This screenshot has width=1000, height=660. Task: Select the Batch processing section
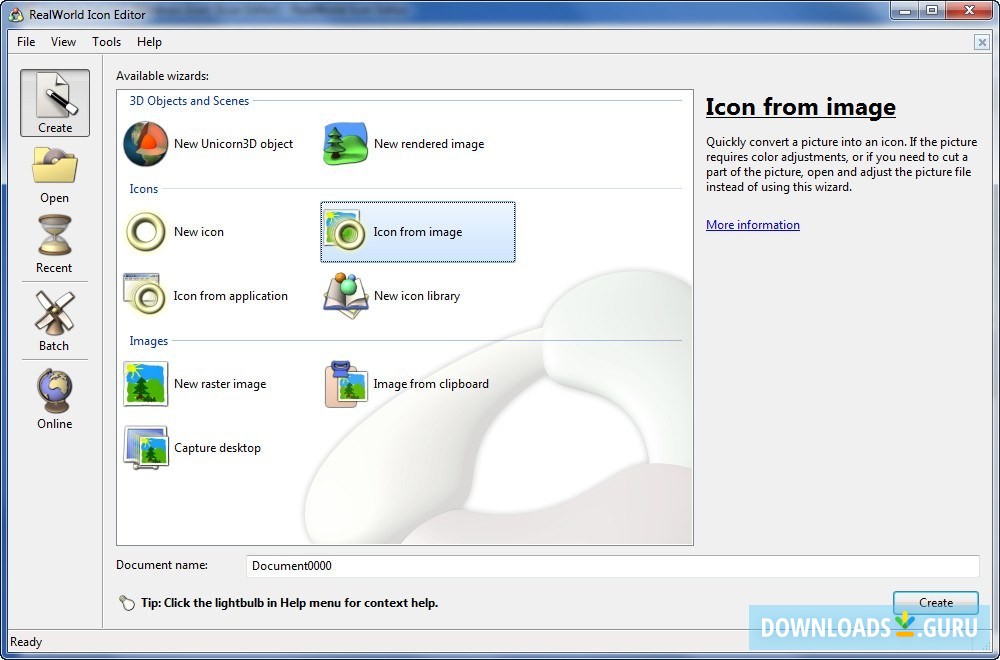[54, 320]
